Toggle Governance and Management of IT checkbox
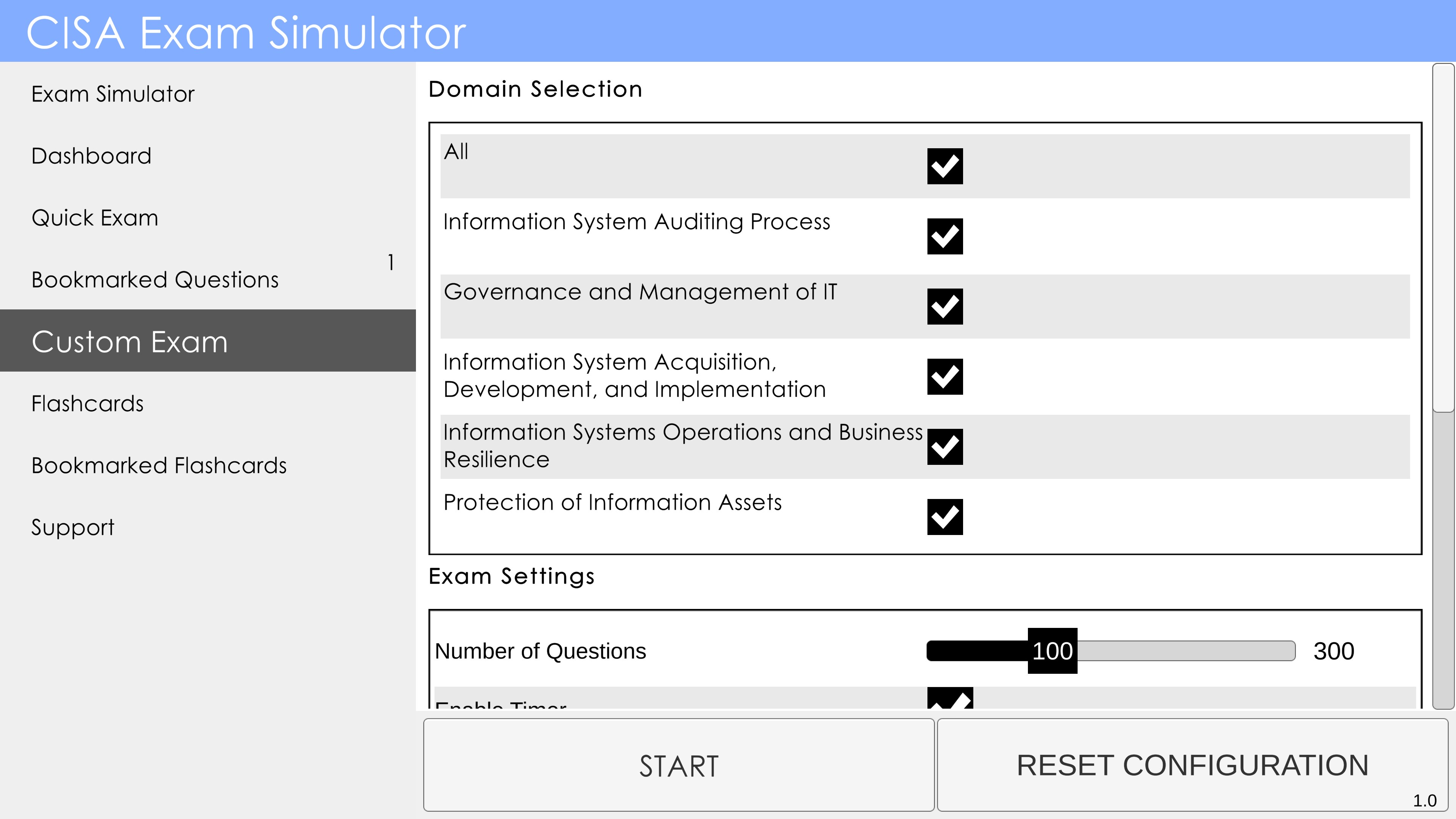Screen dimensions: 1456x819 tap(945, 306)
